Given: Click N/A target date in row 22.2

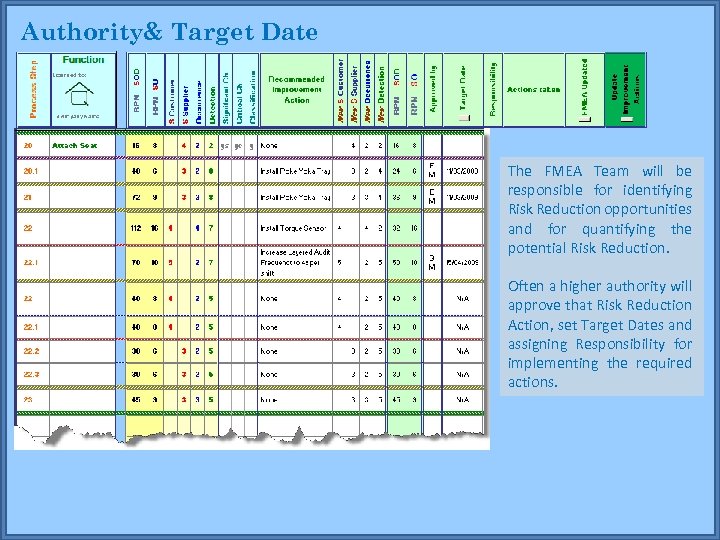Looking at the screenshot, I should pos(463,351).
